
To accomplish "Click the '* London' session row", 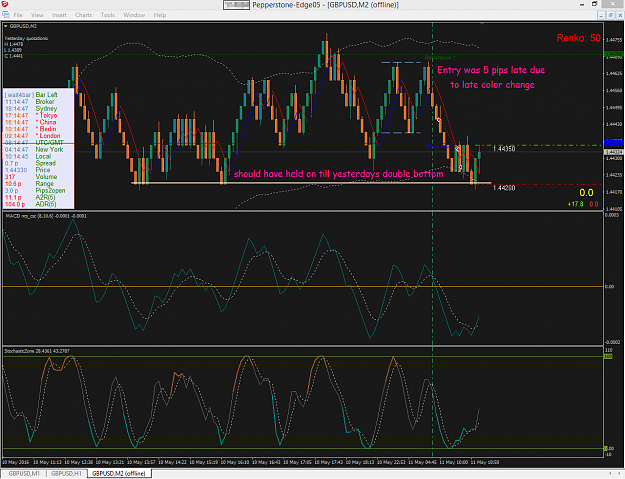I will [x=33, y=135].
